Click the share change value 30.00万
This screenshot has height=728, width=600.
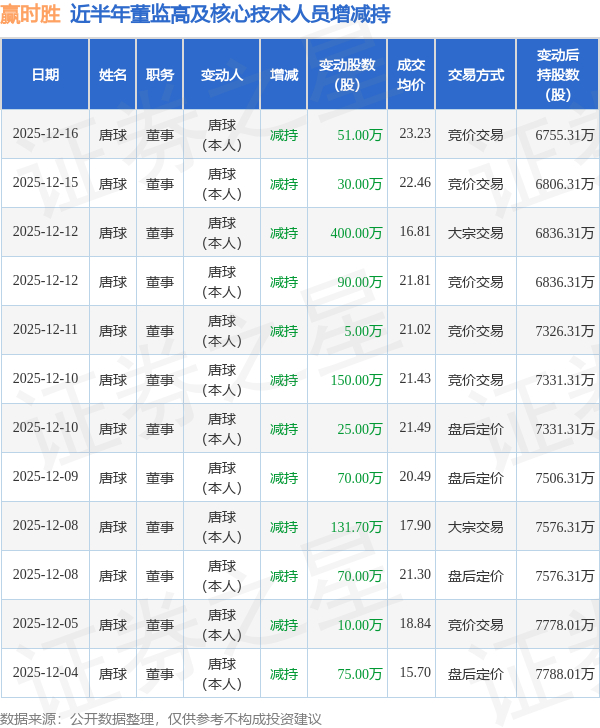coord(359,184)
